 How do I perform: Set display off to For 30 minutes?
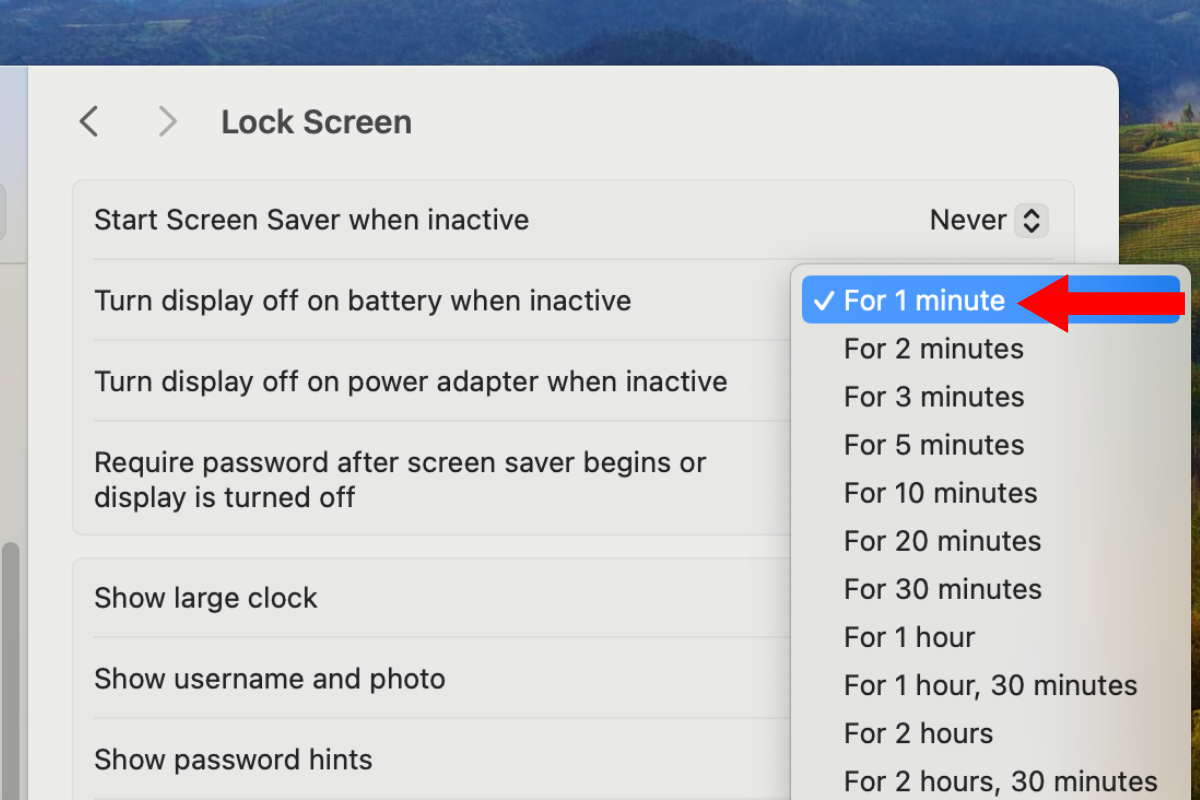coord(942,589)
